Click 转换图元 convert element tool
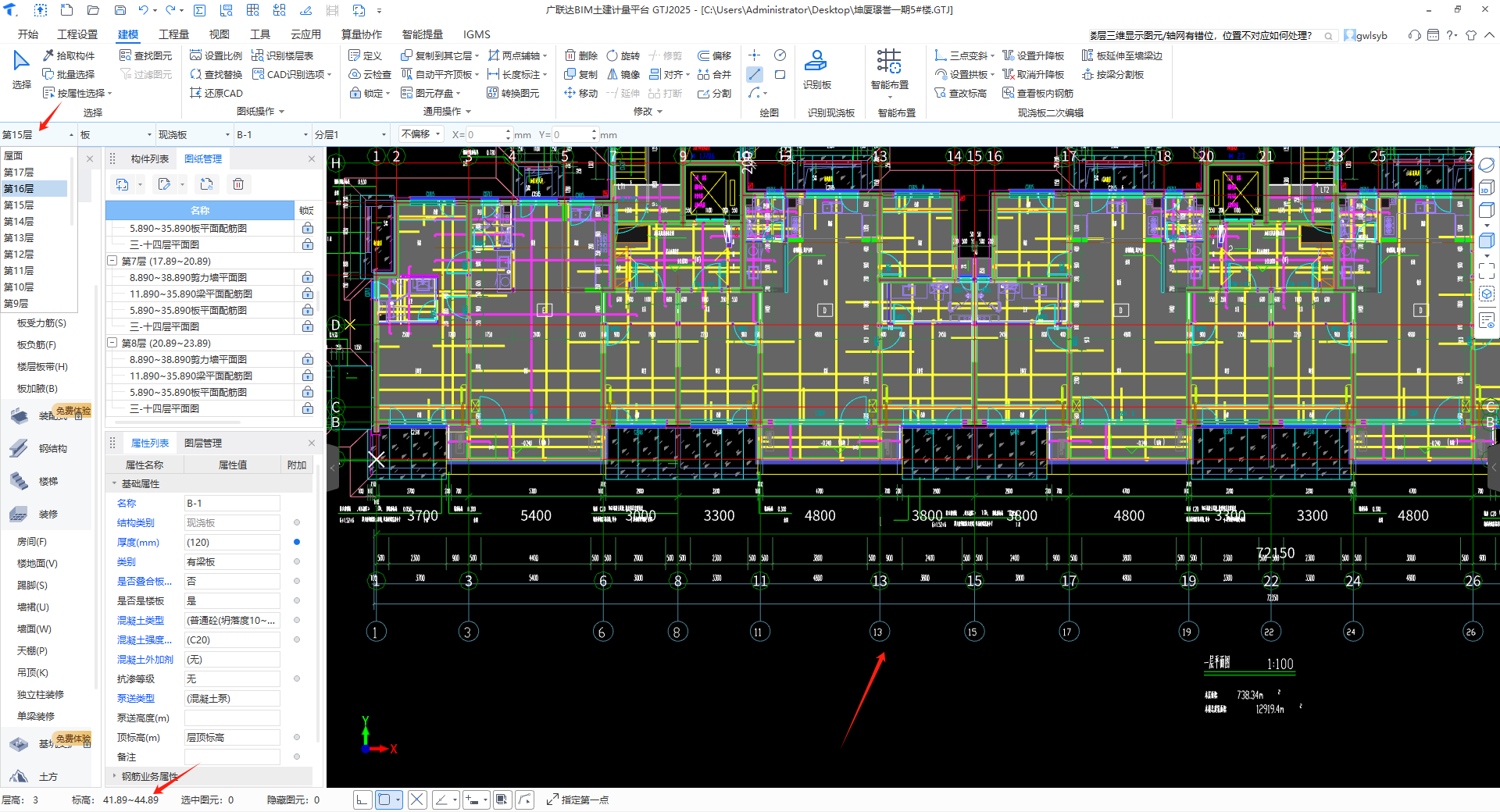Screen dimensions: 1500x812 pos(513,93)
